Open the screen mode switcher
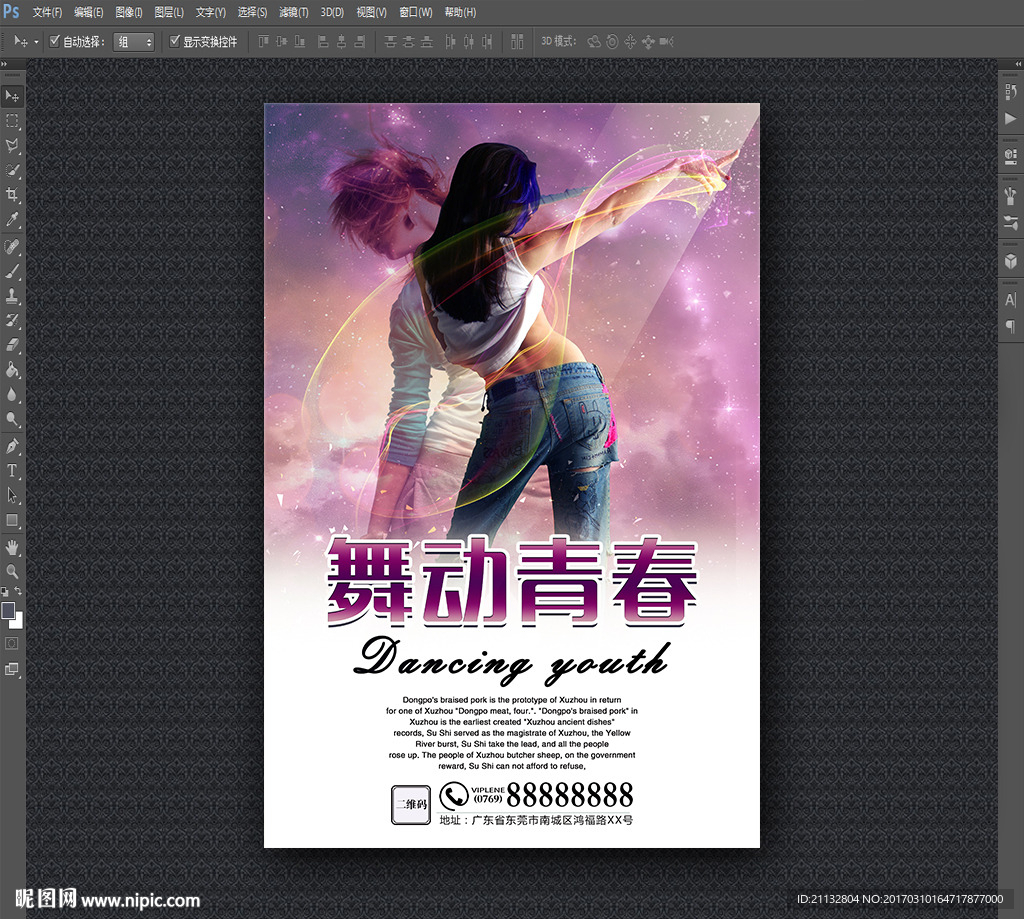1024x919 pixels. 12,669
